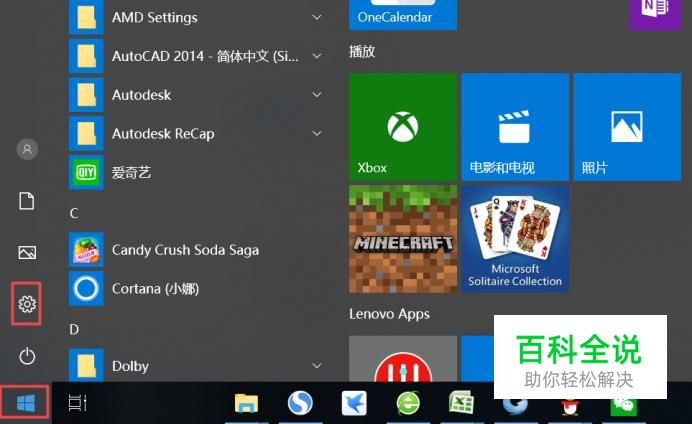Open the blue bird app on taskbar

[354, 403]
